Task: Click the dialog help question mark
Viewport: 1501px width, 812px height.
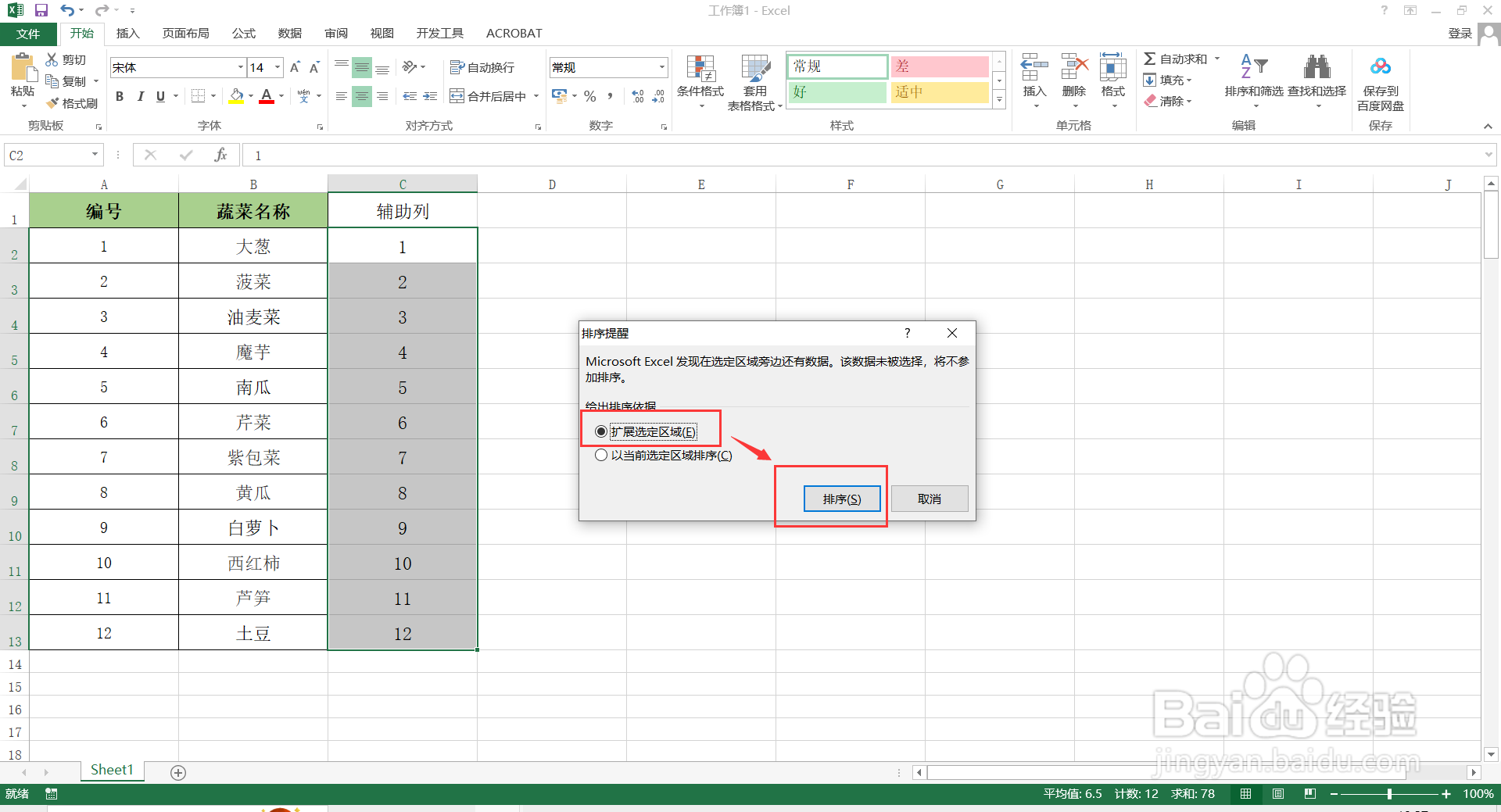Action: pyautogui.click(x=908, y=333)
